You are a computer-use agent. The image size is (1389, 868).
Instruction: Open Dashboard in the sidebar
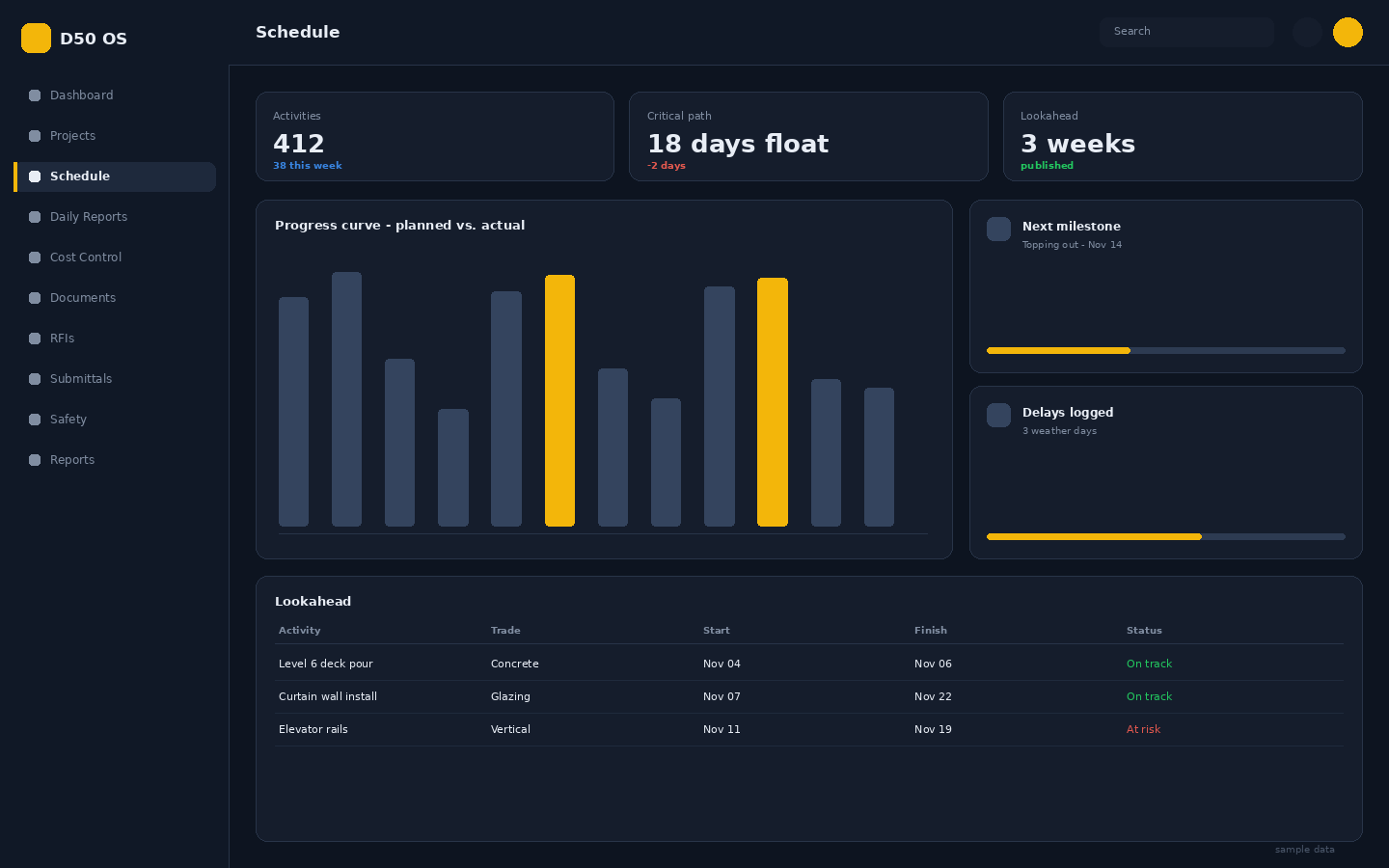pos(115,95)
